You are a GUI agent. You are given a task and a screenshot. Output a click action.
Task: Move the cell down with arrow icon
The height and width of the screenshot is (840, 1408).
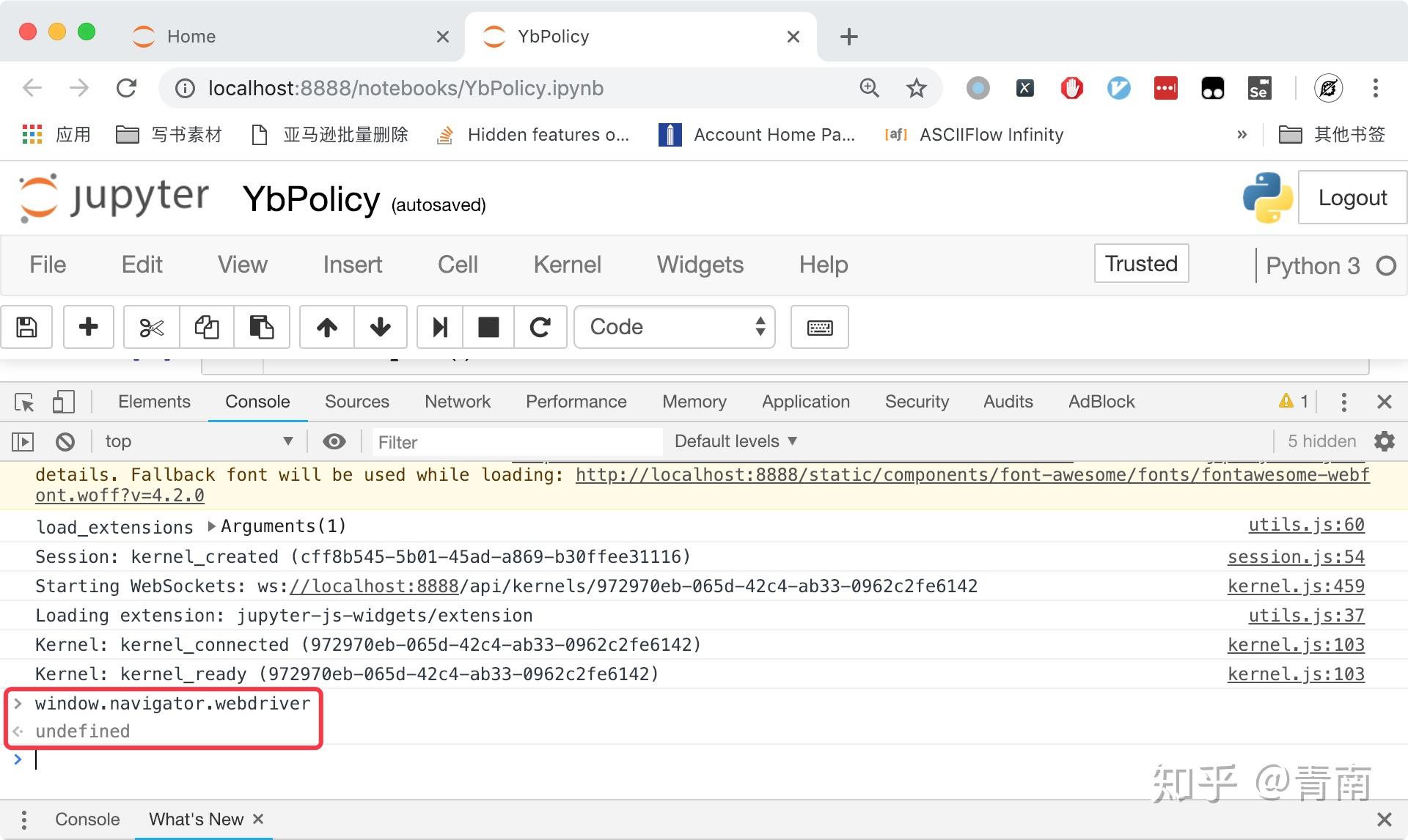pyautogui.click(x=381, y=327)
